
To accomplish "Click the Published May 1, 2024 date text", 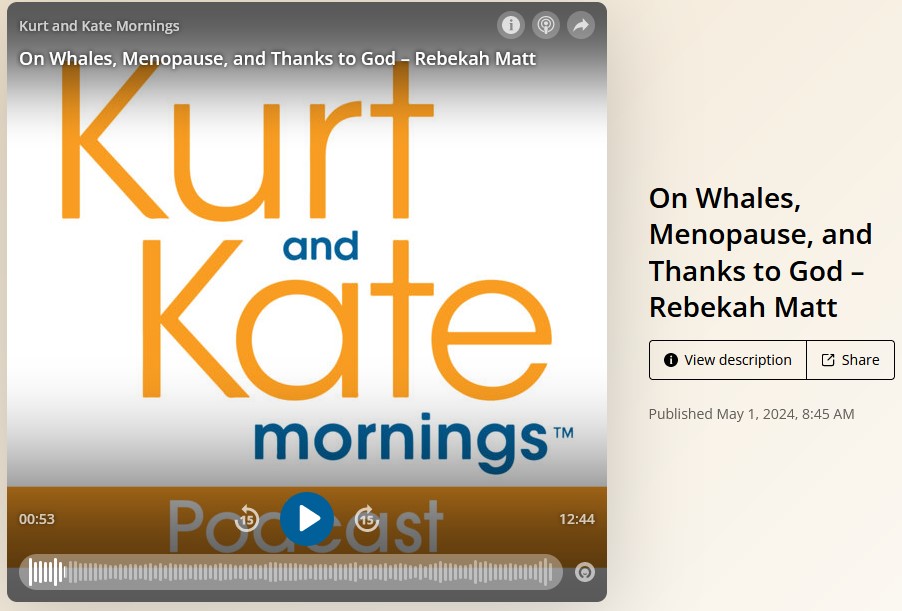I will coord(751,414).
